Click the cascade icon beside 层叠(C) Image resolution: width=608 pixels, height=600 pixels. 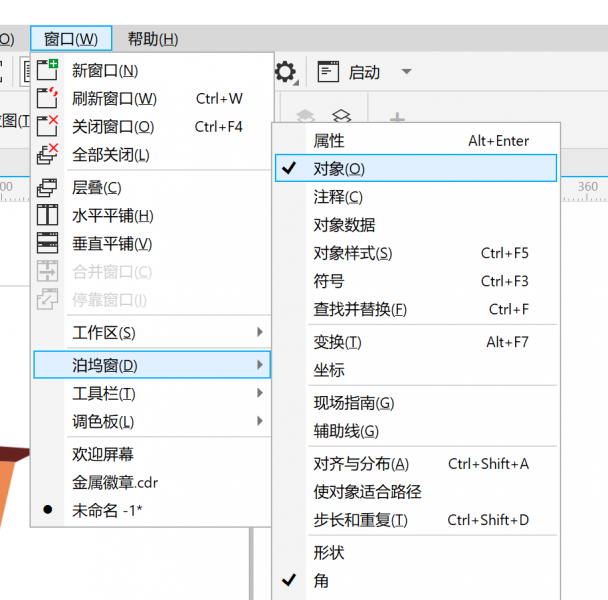tap(47, 187)
